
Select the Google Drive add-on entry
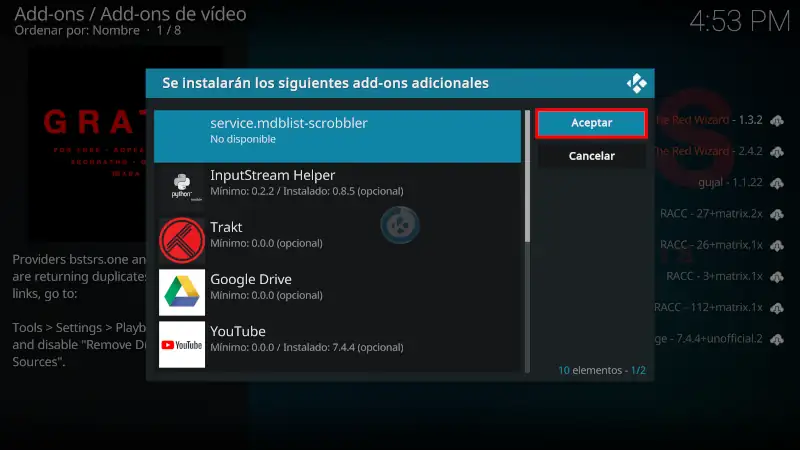337,292
